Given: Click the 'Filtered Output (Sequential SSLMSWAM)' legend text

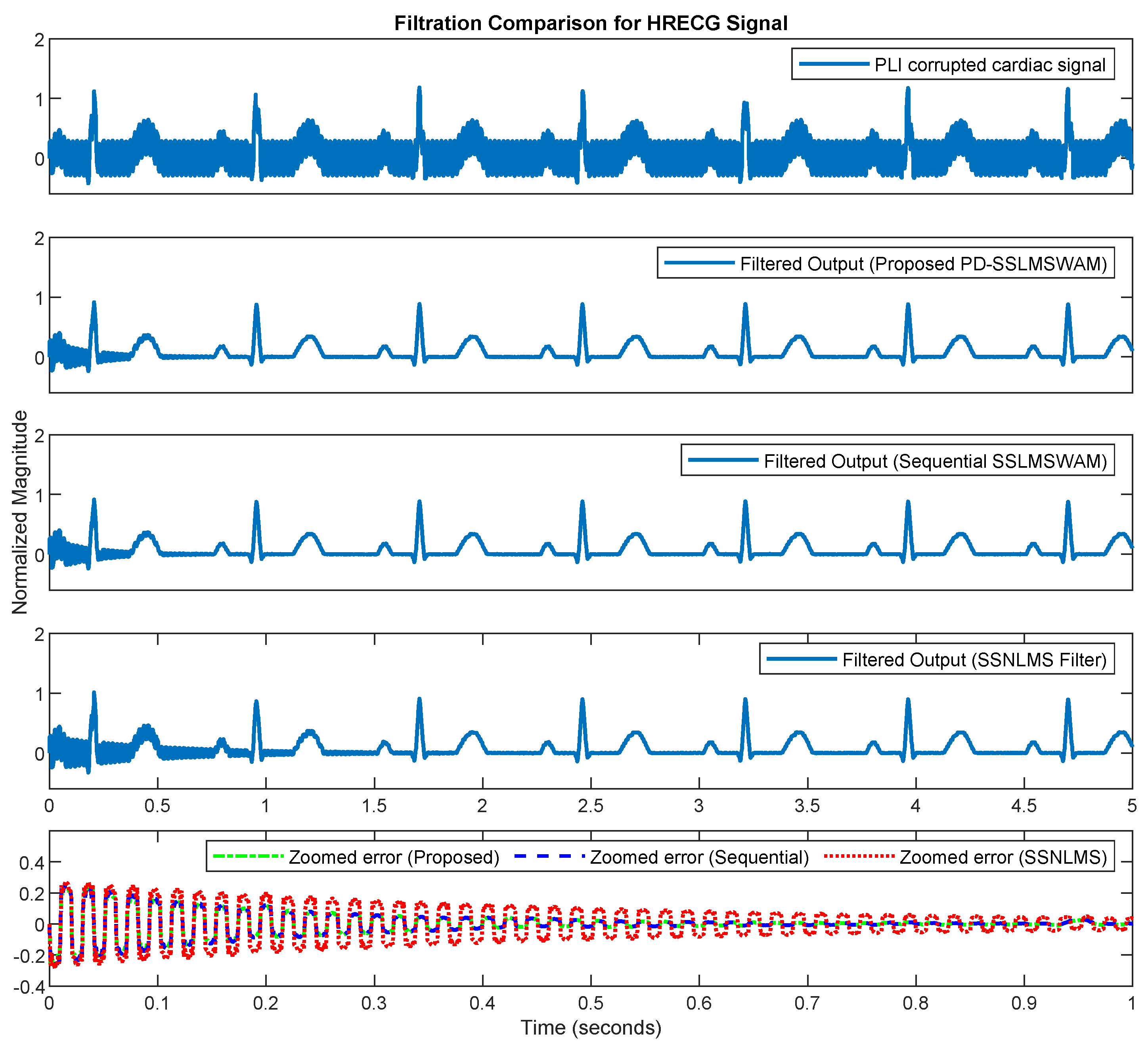Looking at the screenshot, I should click(x=935, y=461).
